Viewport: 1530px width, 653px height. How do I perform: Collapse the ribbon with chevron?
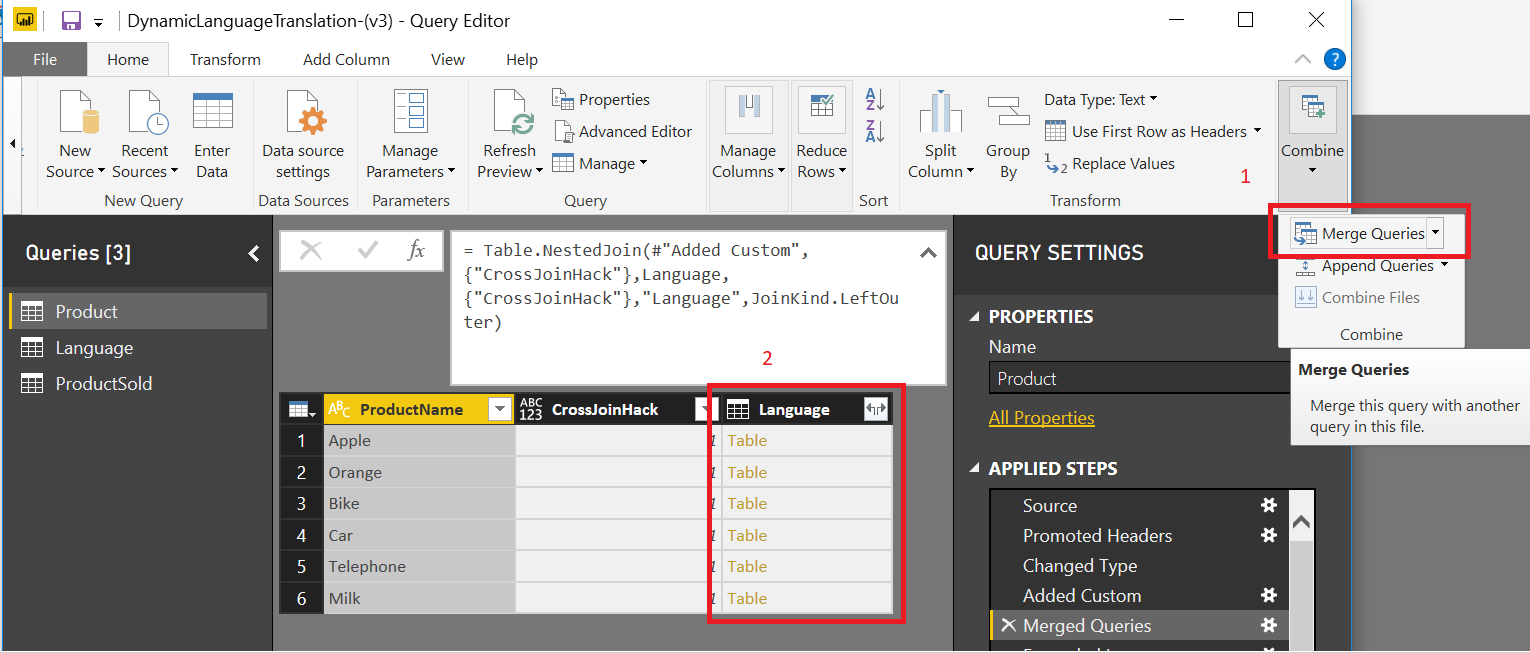coord(1303,59)
